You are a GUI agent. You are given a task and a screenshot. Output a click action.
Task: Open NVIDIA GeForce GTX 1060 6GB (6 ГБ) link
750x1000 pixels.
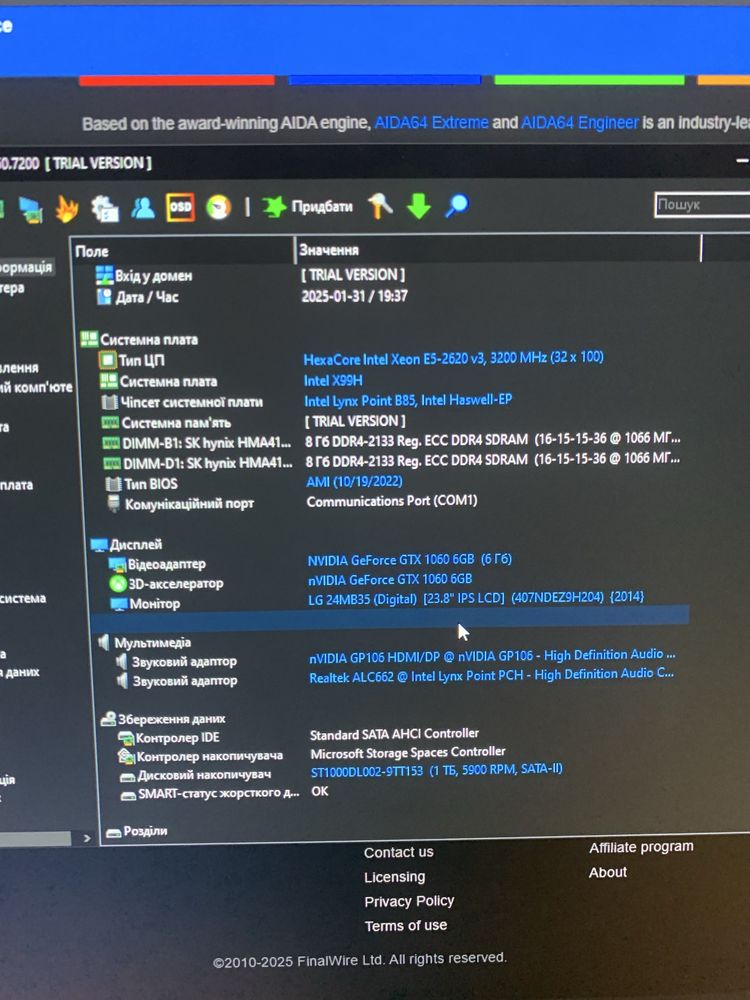click(409, 559)
